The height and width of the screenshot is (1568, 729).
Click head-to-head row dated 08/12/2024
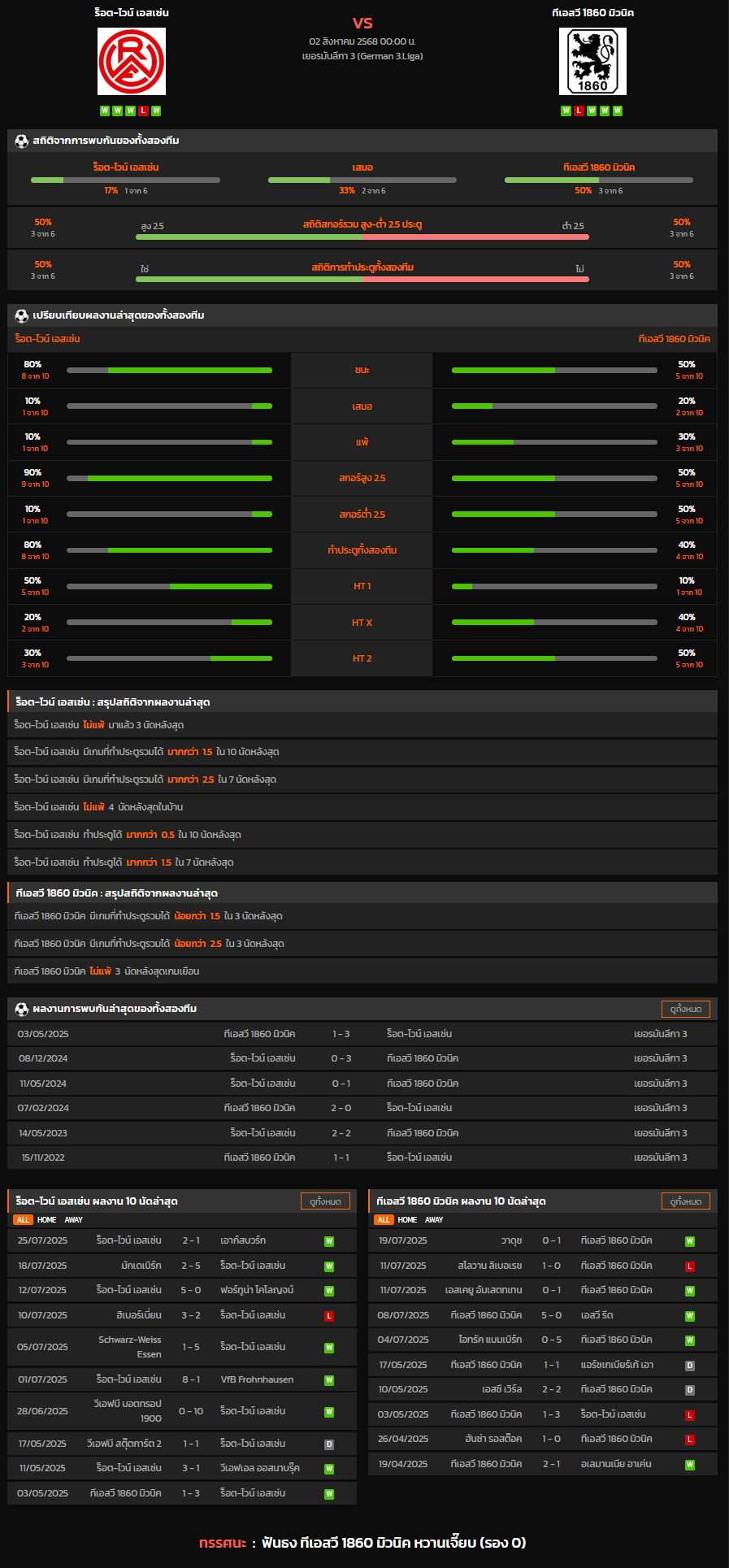pyautogui.click(x=362, y=1058)
